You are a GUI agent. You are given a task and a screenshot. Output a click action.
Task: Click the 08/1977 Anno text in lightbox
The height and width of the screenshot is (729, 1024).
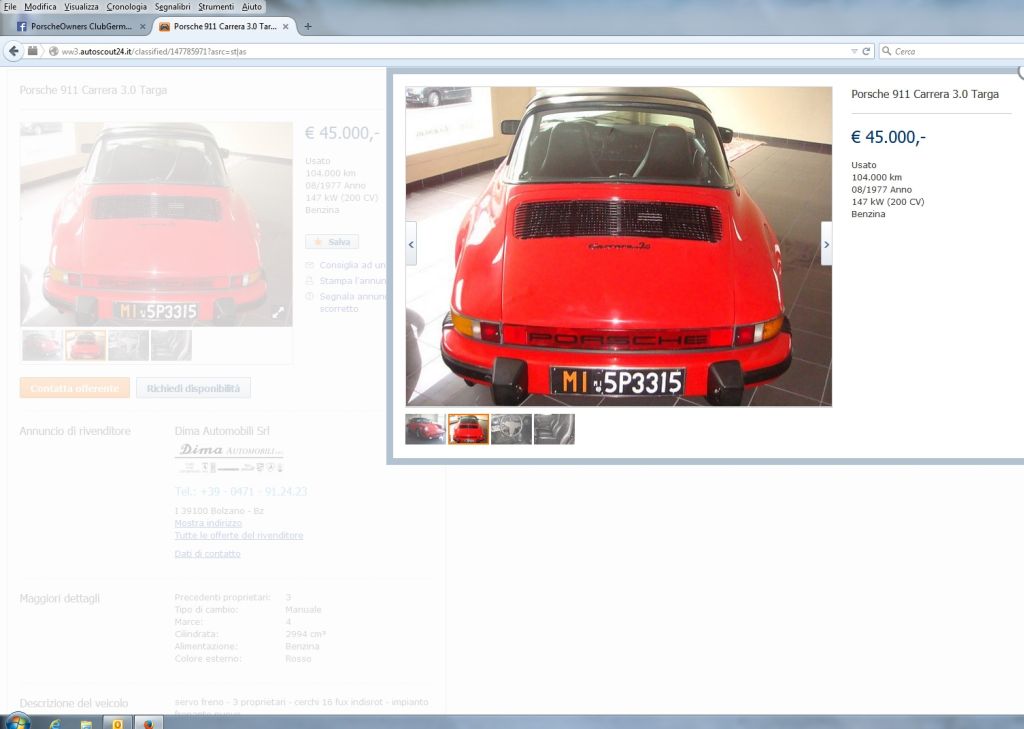882,189
